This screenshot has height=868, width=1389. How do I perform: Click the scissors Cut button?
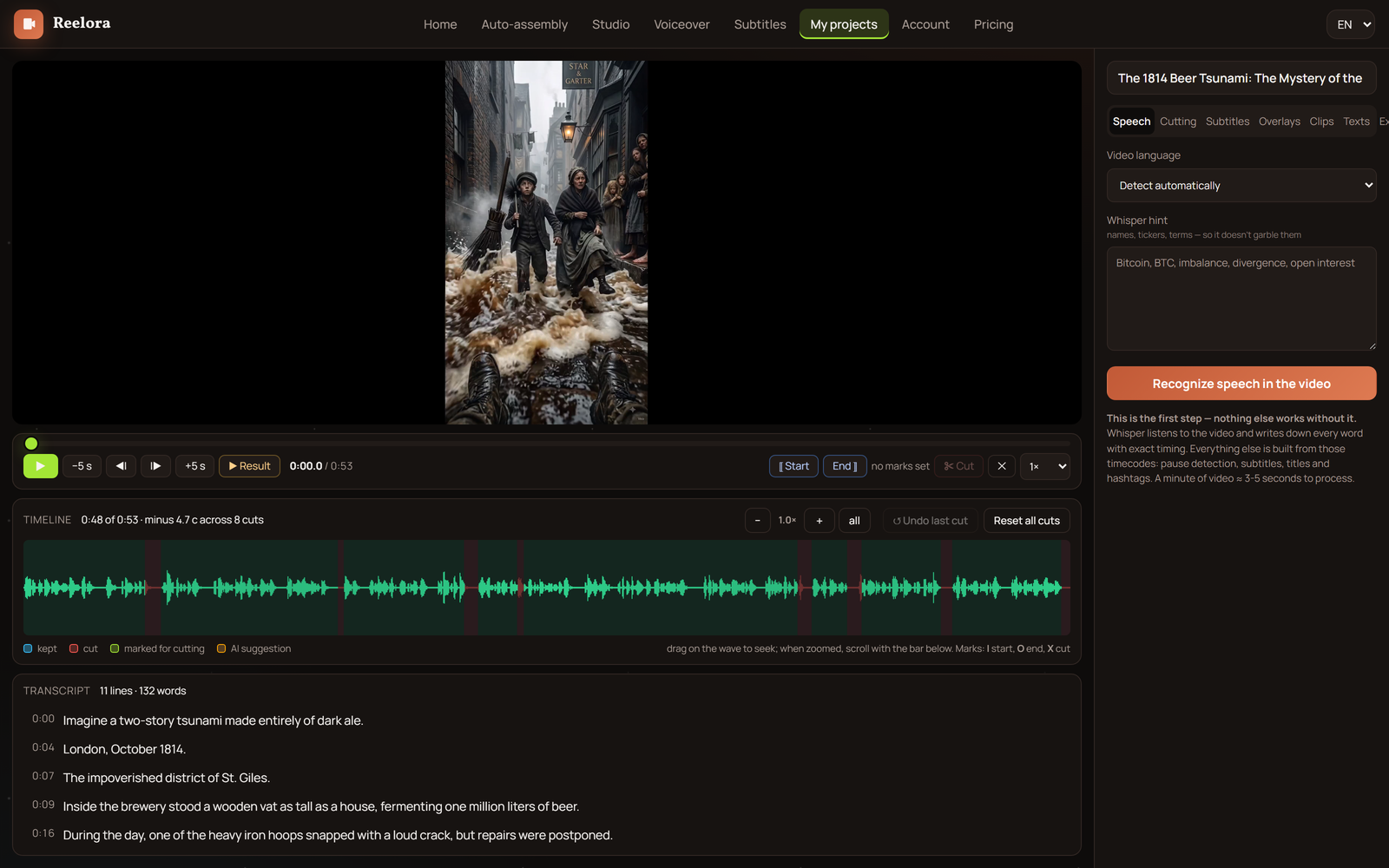pyautogui.click(x=958, y=466)
